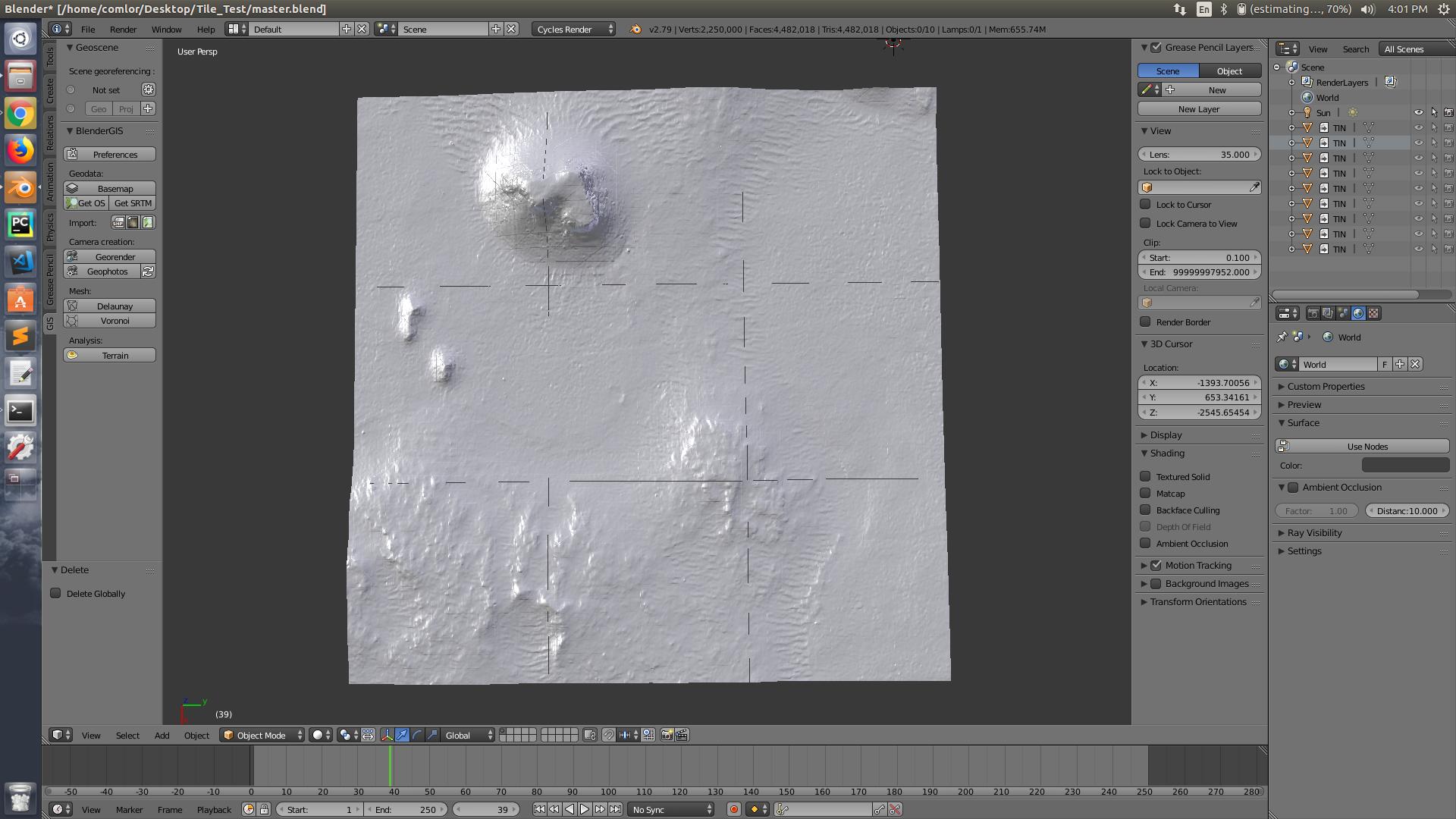The height and width of the screenshot is (819, 1456).
Task: Expand the Ray Visibility panel
Action: pyautogui.click(x=1282, y=532)
